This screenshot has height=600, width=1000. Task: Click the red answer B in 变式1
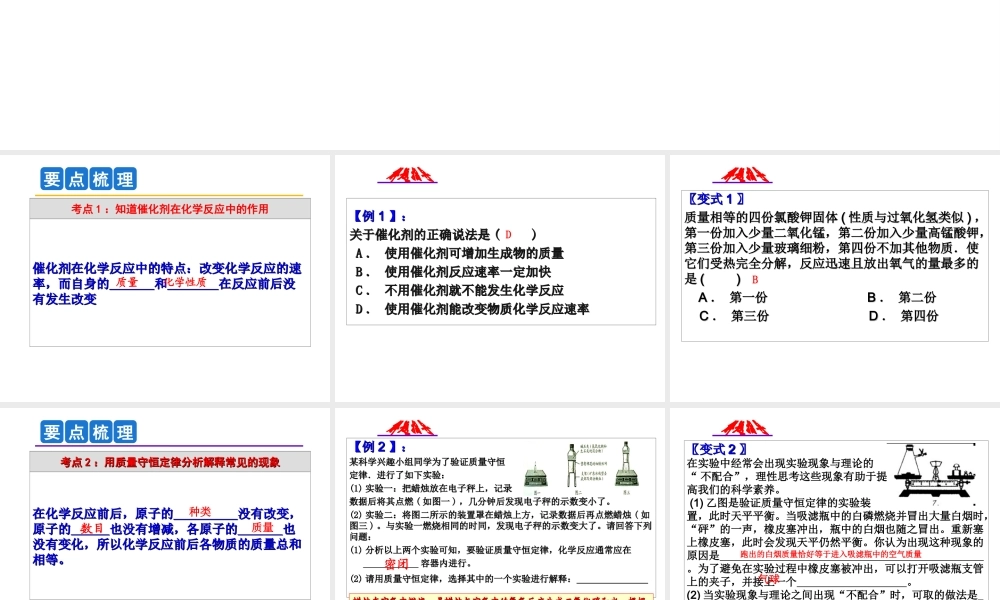(755, 279)
